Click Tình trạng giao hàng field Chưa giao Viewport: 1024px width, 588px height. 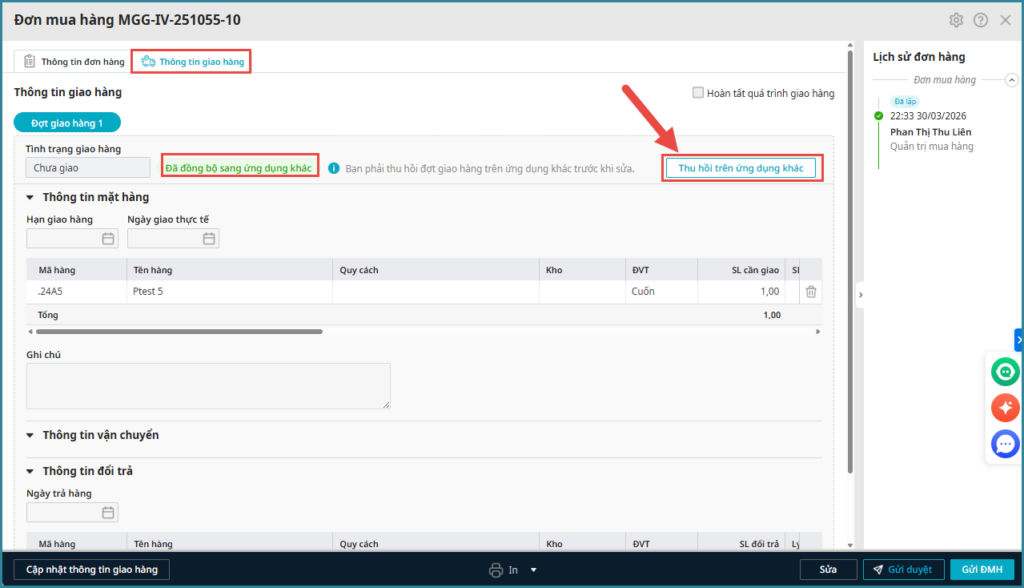[x=88, y=168]
